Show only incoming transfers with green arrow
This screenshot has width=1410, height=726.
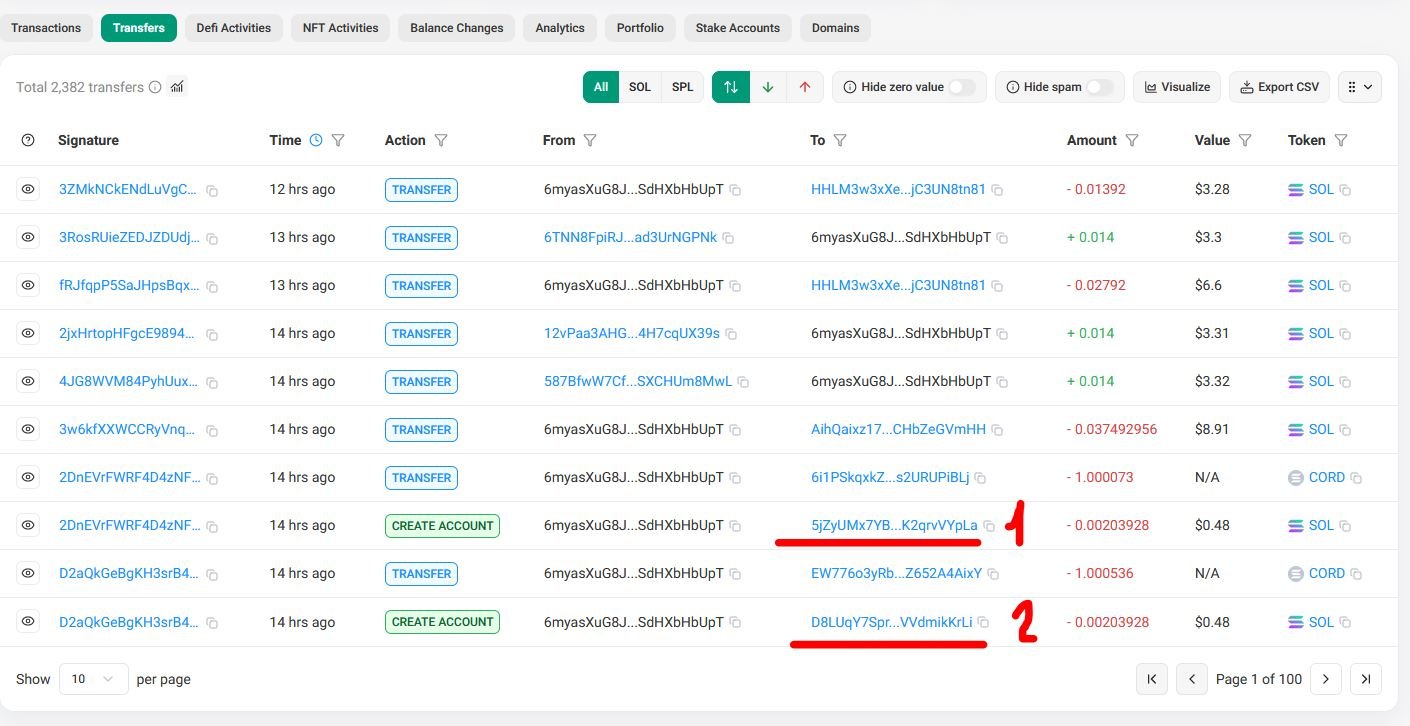point(768,87)
